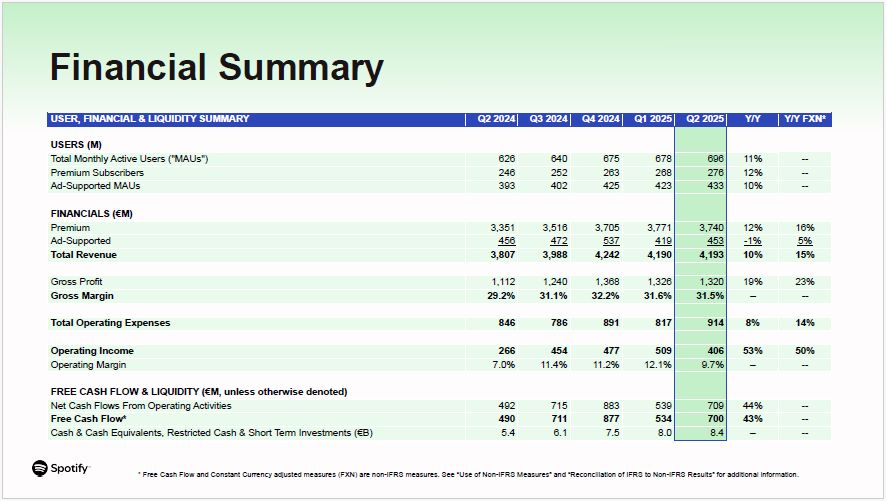Click the Y/Y column header
886x501 pixels.
pyautogui.click(x=753, y=119)
